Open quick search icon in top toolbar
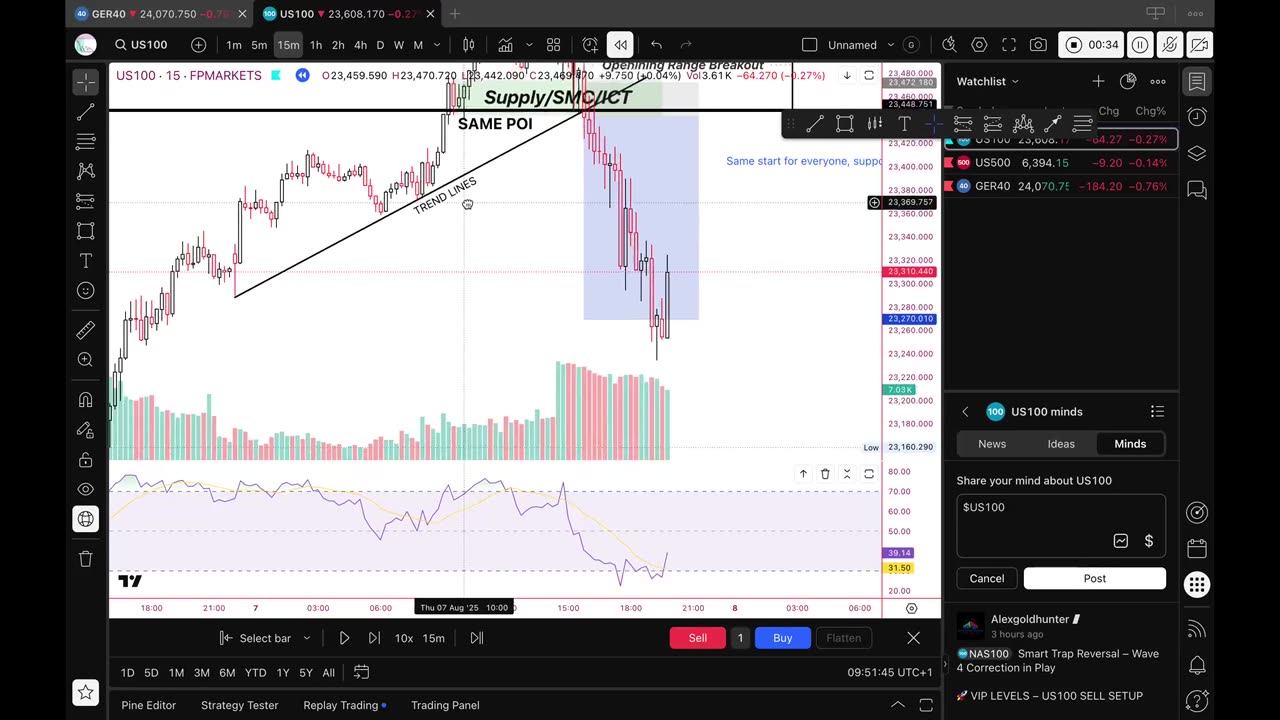Viewport: 1280px width, 720px height. click(949, 45)
